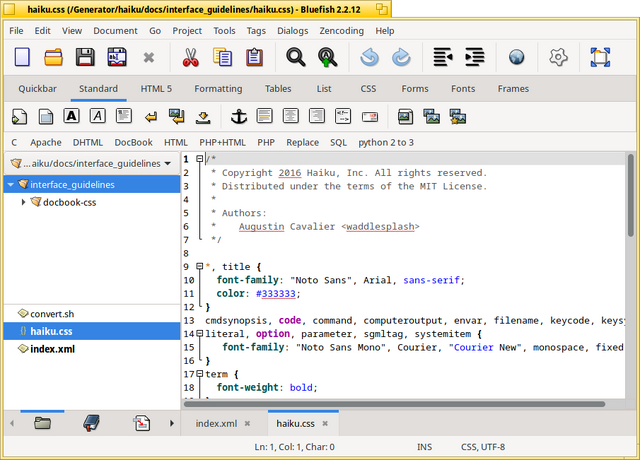This screenshot has width=640, height=460.
Task: Open Find with the magnifier icon
Action: pyautogui.click(x=296, y=57)
